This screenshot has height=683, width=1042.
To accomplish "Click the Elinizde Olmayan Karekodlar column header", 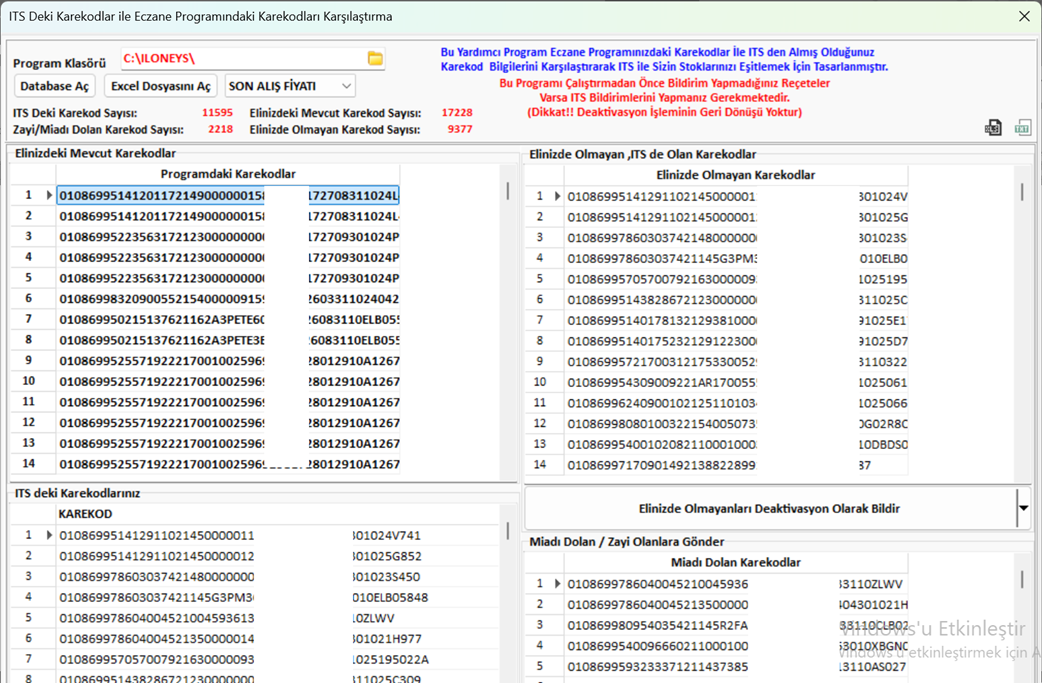I will click(x=735, y=175).
